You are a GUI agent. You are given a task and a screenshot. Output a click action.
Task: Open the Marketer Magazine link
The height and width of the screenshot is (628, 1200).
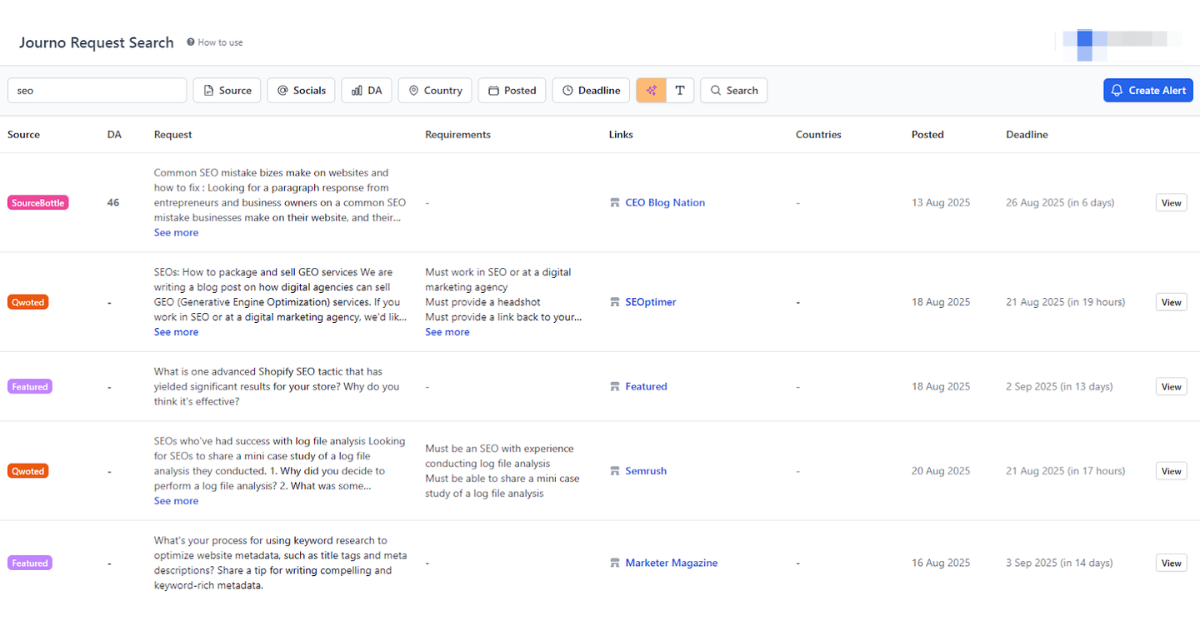point(671,563)
